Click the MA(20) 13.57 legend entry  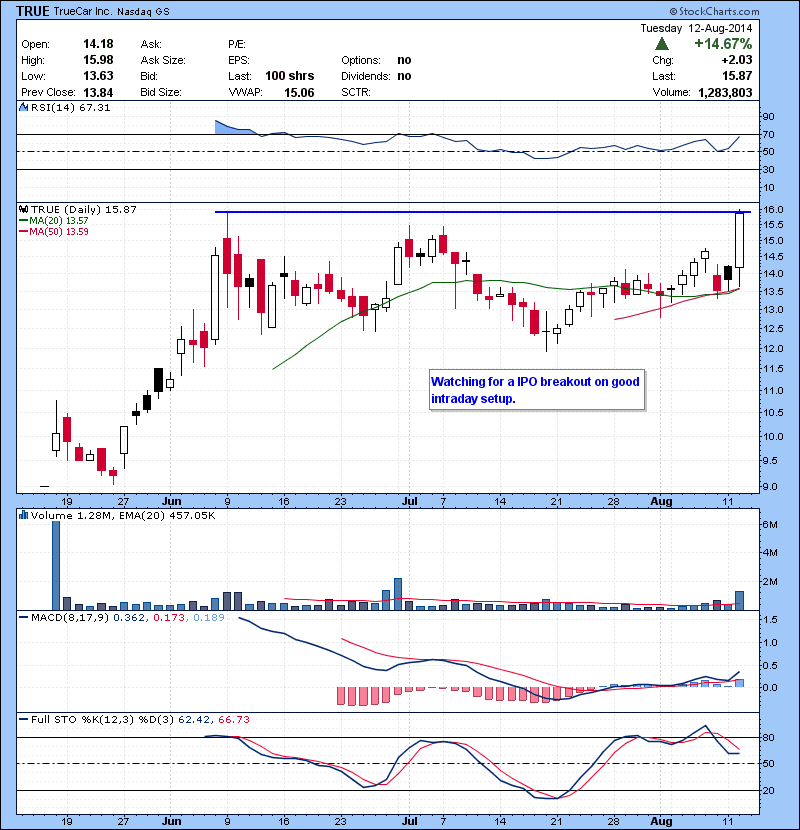[x=53, y=220]
